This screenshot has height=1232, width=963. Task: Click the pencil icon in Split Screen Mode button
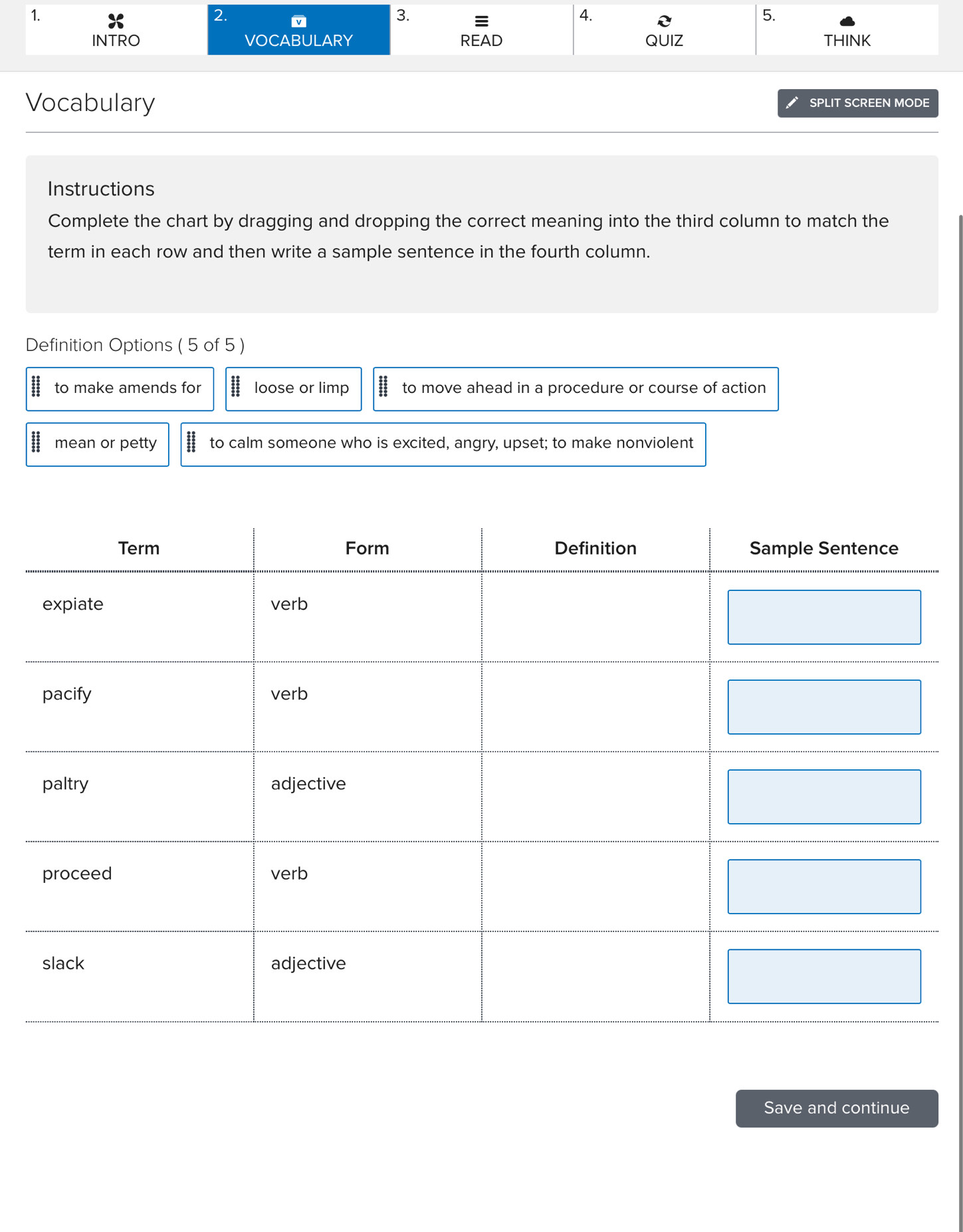[x=792, y=102]
